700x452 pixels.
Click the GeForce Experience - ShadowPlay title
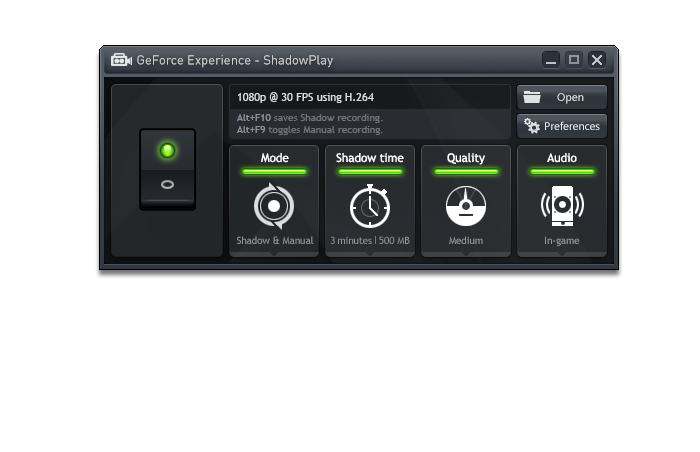[x=235, y=60]
